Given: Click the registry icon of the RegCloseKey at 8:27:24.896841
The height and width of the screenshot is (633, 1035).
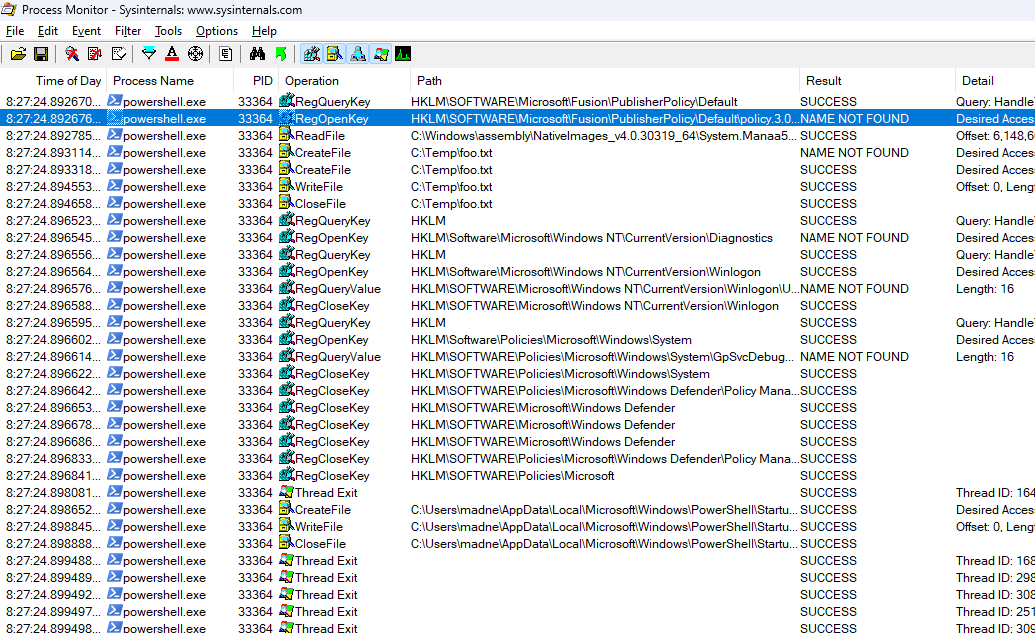Looking at the screenshot, I should (286, 475).
